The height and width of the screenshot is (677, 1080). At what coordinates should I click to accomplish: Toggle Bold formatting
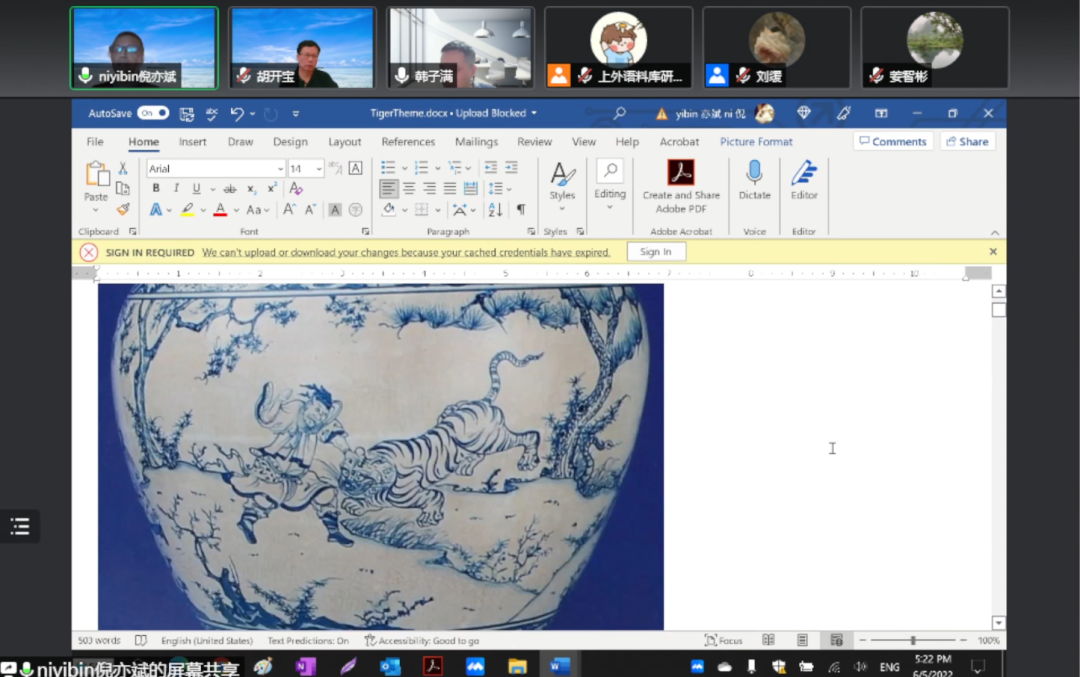click(x=156, y=188)
